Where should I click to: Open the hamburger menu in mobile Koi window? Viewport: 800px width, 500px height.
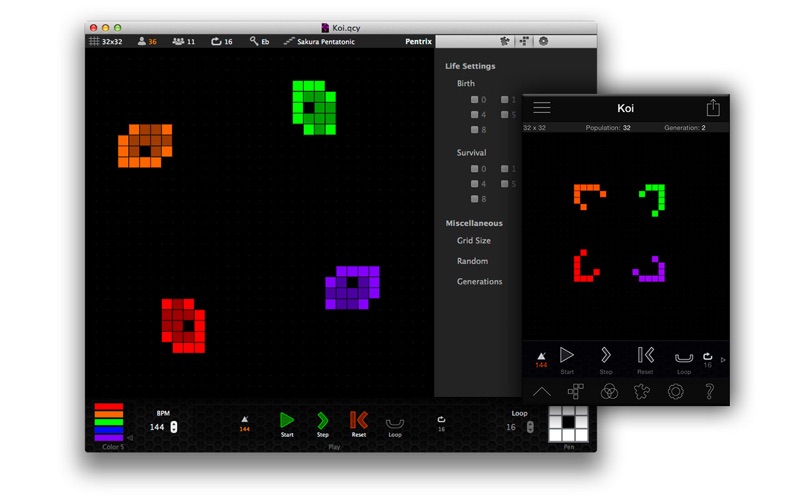(542, 108)
